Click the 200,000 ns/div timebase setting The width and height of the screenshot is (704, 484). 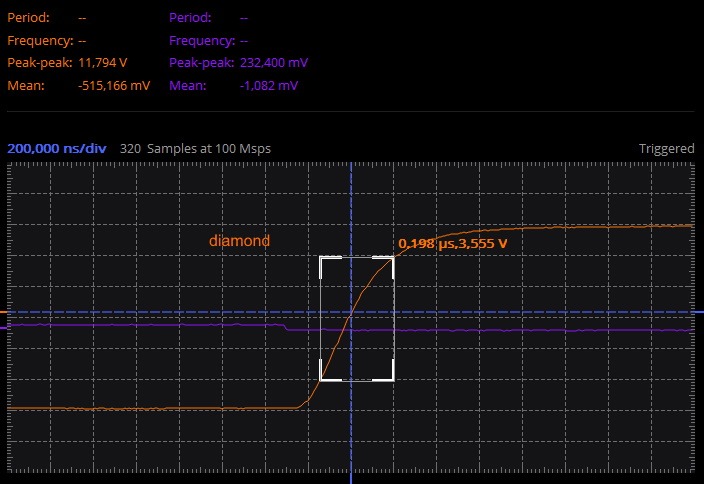click(x=57, y=149)
